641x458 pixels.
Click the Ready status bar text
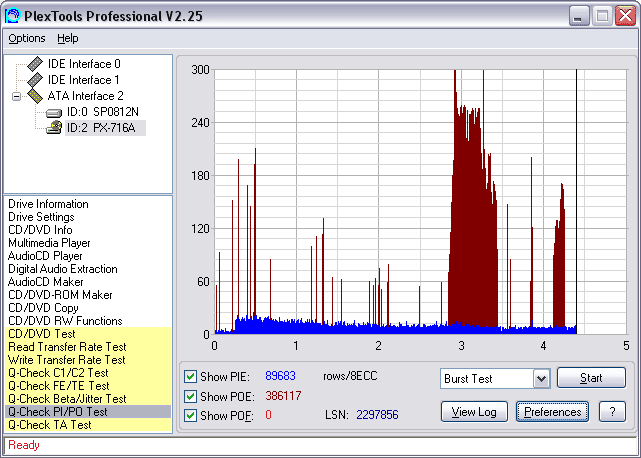pyautogui.click(x=24, y=445)
